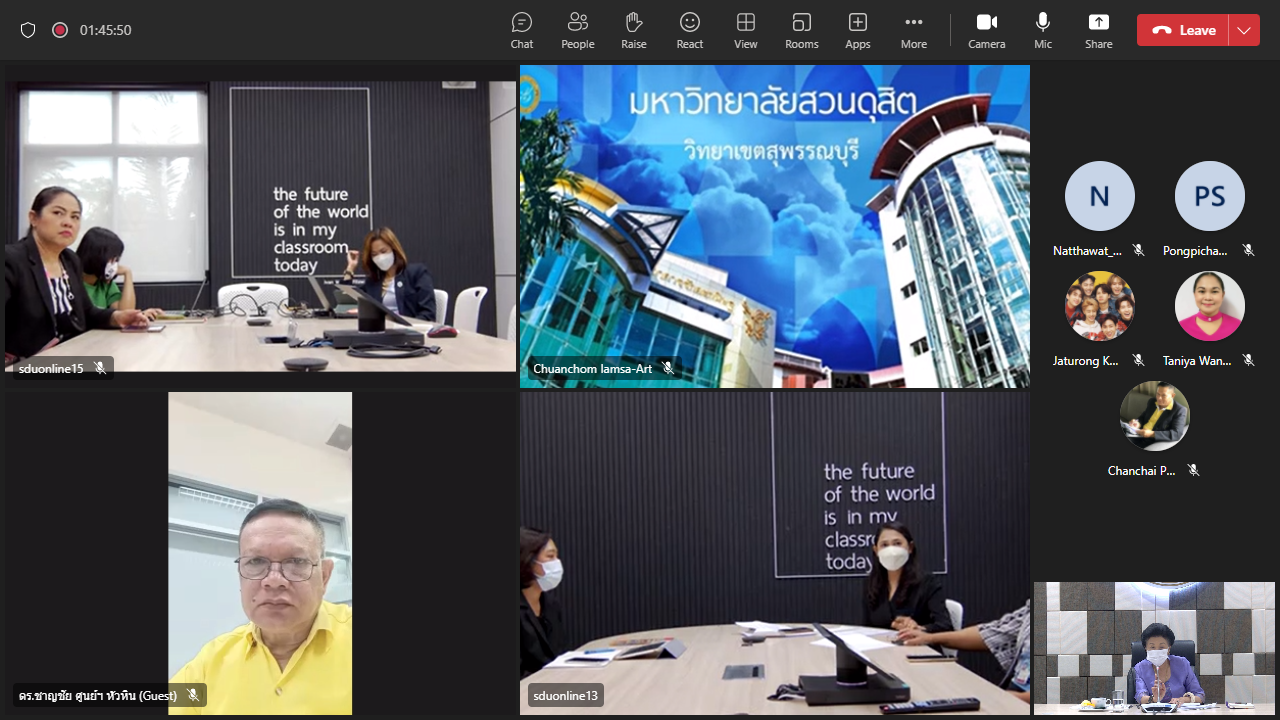This screenshot has height=720, width=1280.
Task: Click the Guest name label in Thai
Action: click(98, 695)
